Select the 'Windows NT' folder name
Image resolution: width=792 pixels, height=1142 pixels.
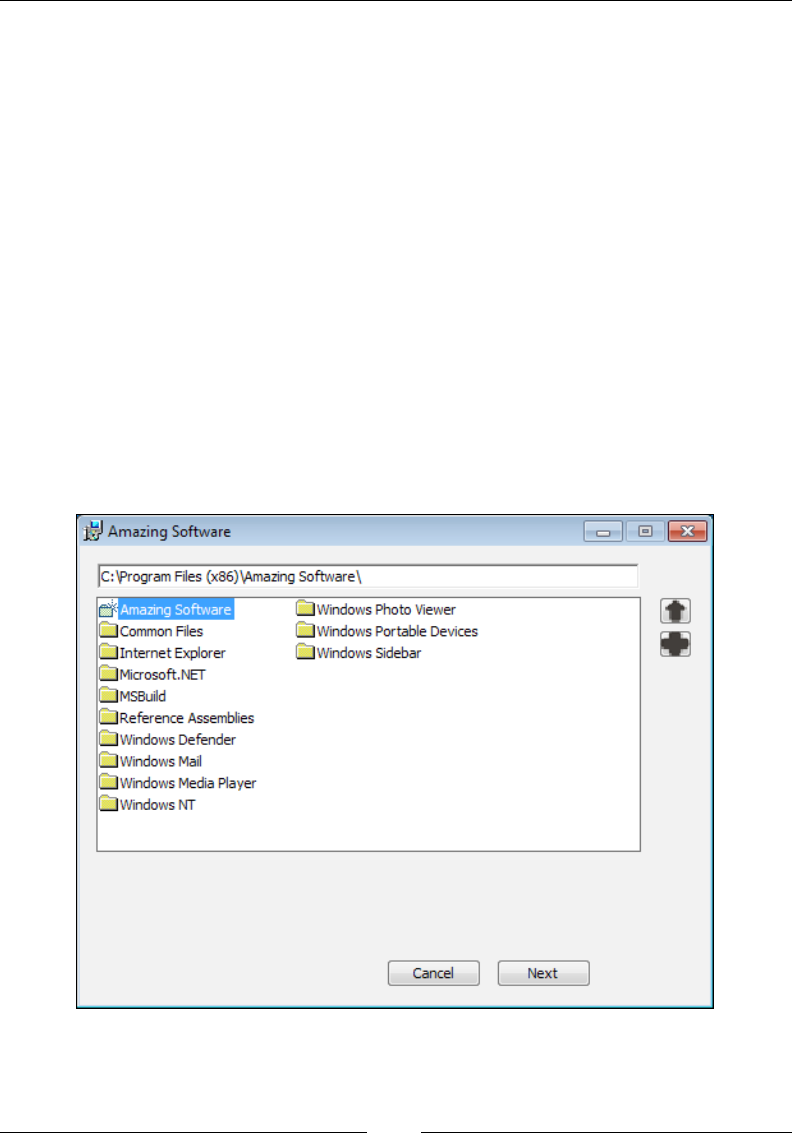(x=157, y=806)
